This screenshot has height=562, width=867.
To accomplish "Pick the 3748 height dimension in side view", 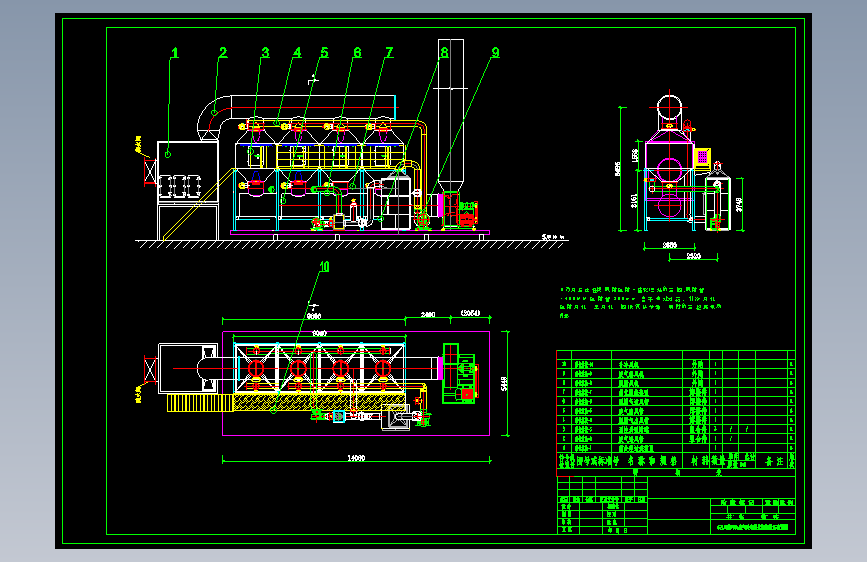I will [739, 205].
